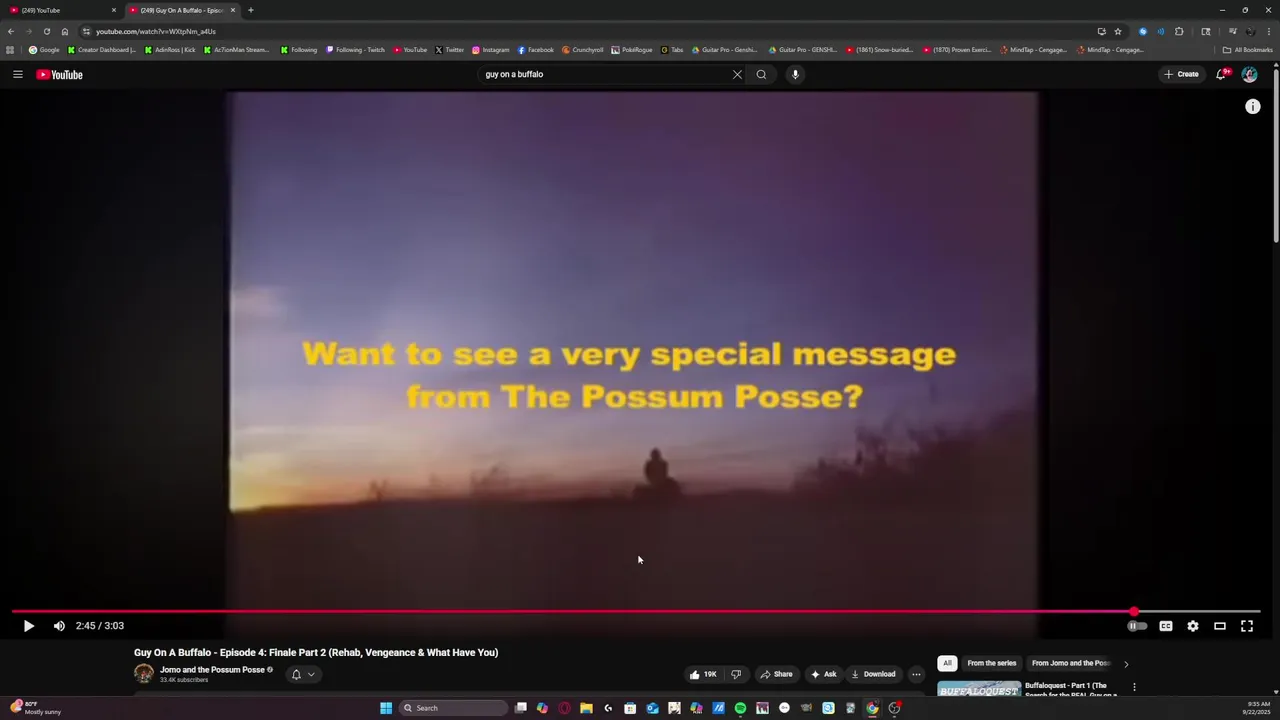Open Spotify from taskbar
This screenshot has height=720, width=1280.
coord(740,708)
